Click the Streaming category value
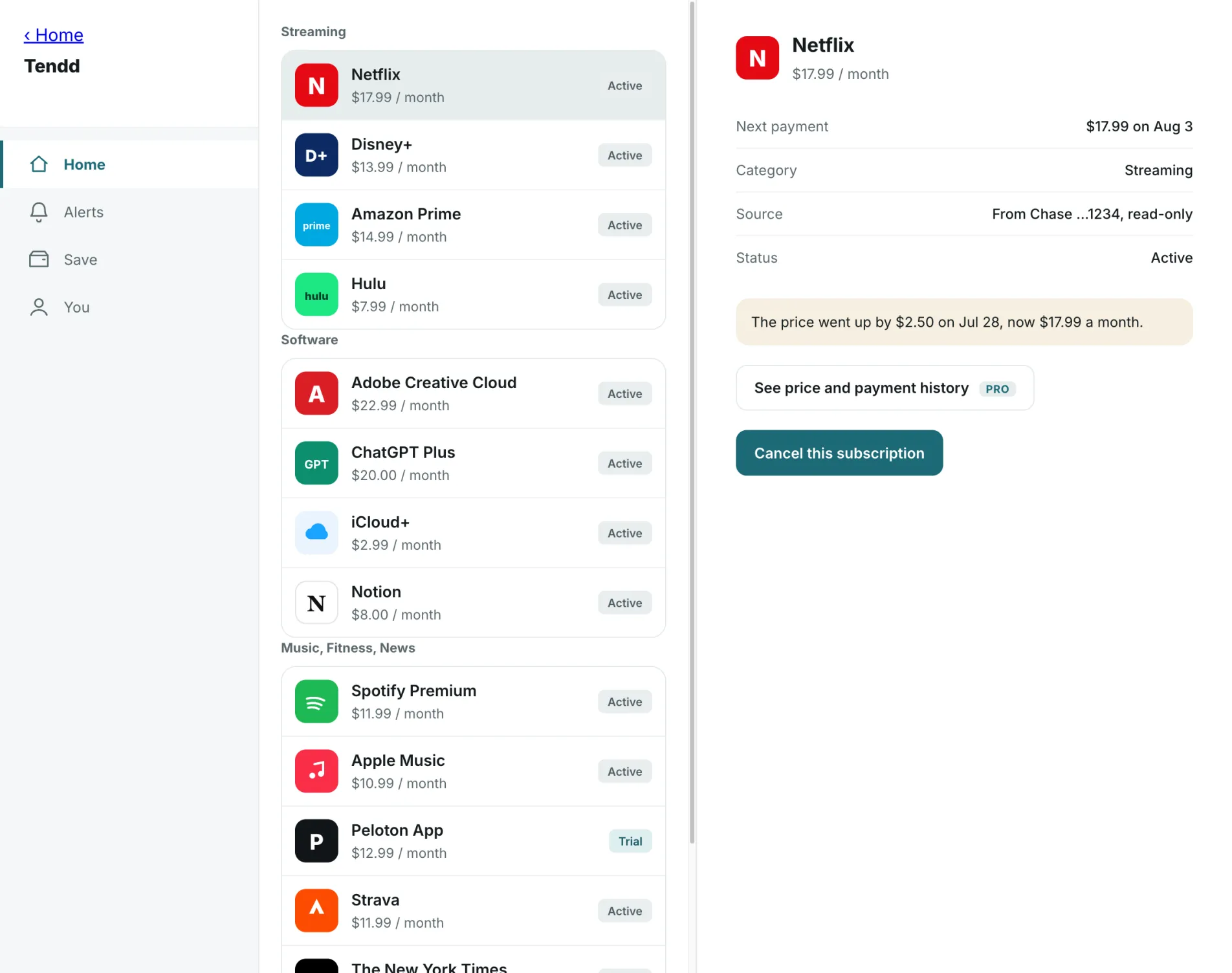This screenshot has width=1232, height=973. [x=1158, y=170]
